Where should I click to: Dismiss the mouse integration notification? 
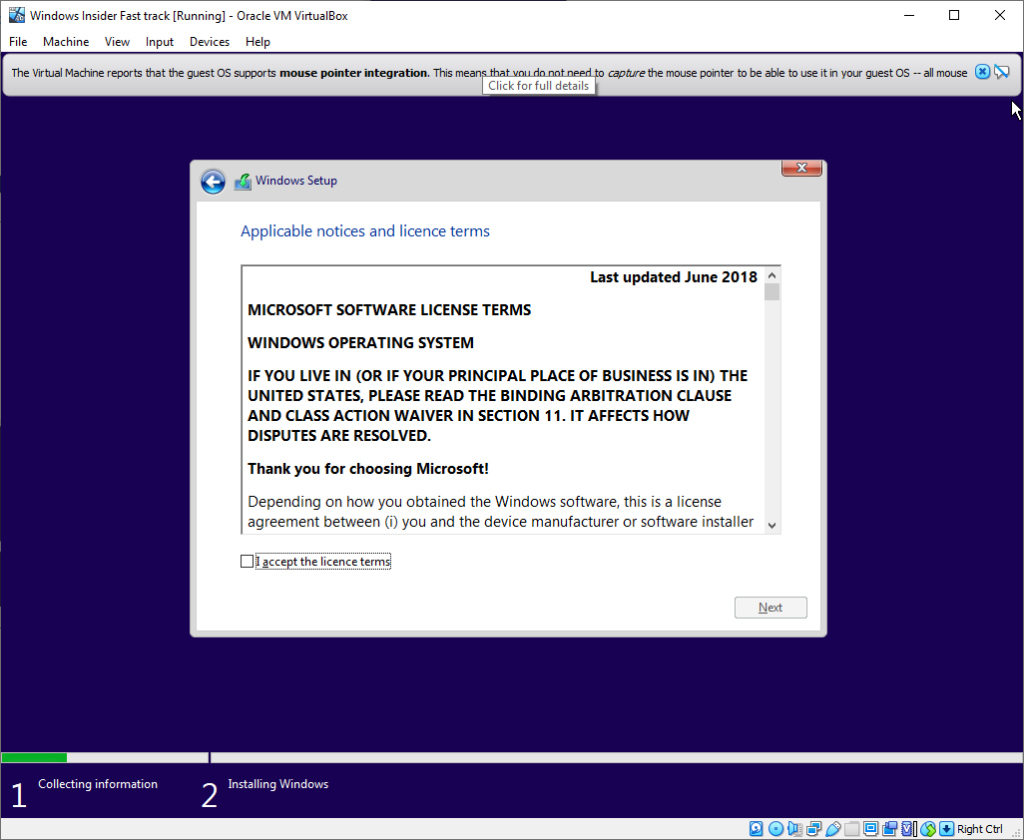pos(982,72)
